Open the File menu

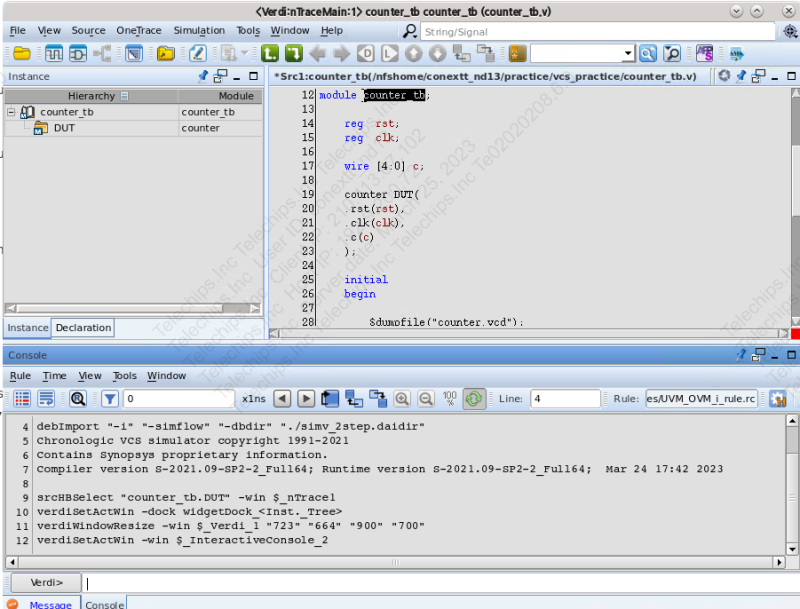17,31
